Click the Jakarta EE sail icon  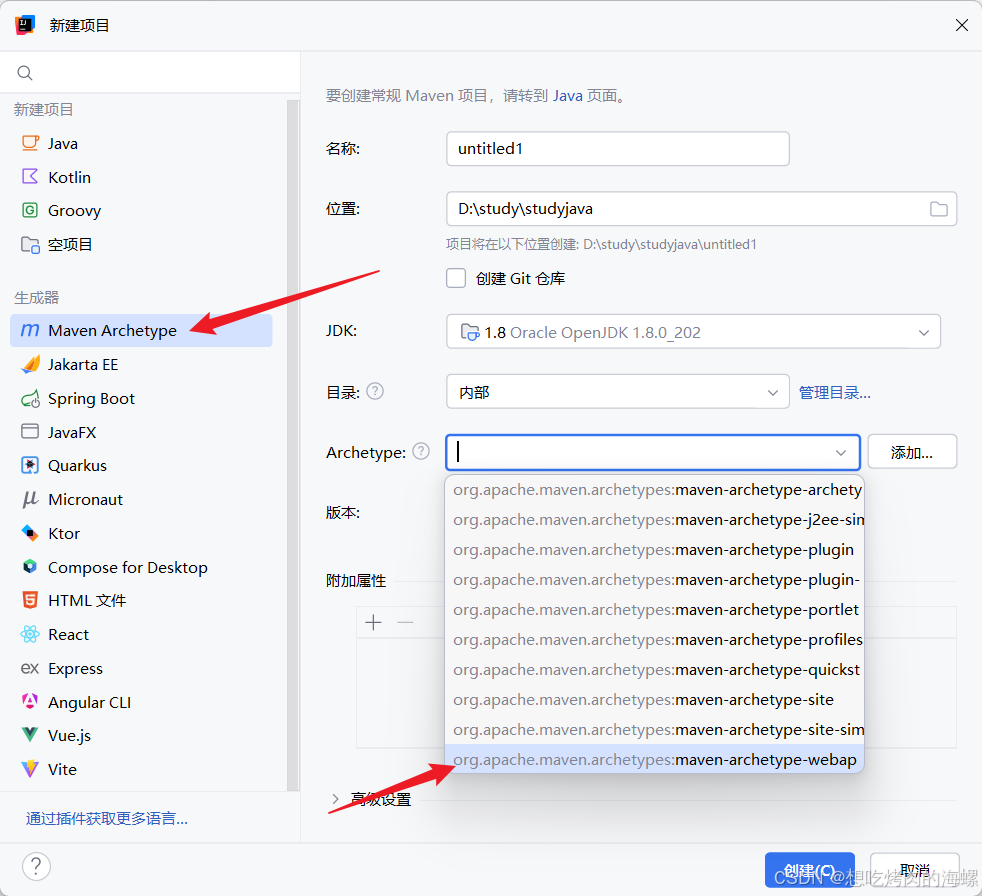click(30, 364)
